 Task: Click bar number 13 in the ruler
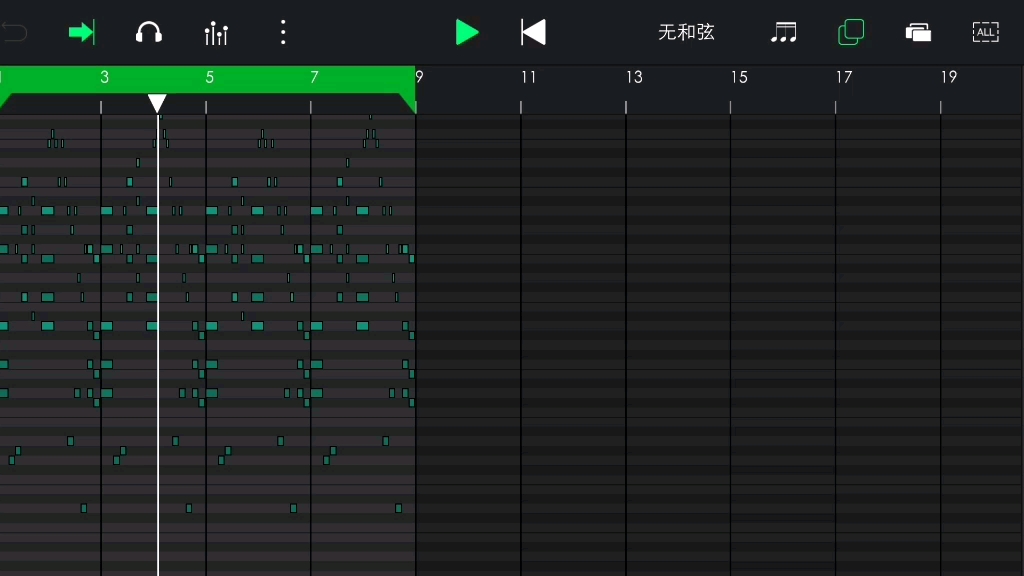pos(634,77)
